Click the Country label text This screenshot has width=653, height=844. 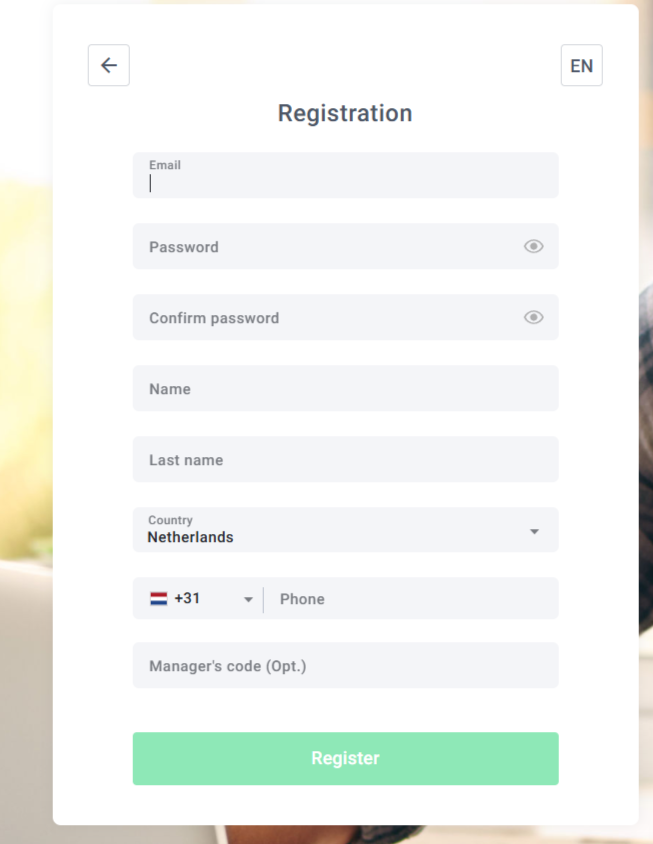click(170, 520)
